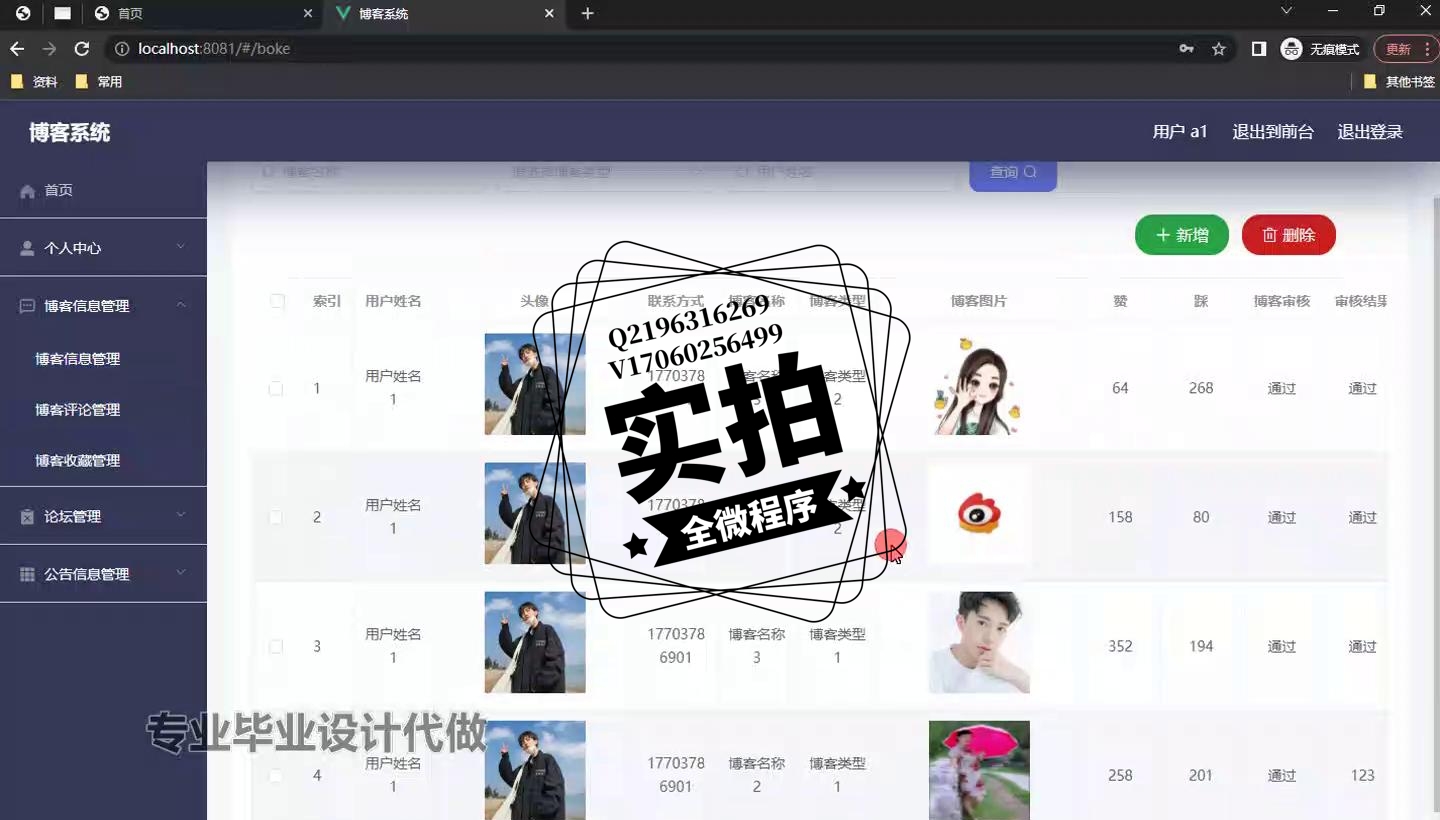Click the incognito 无痕模式 profile icon

click(1292, 49)
